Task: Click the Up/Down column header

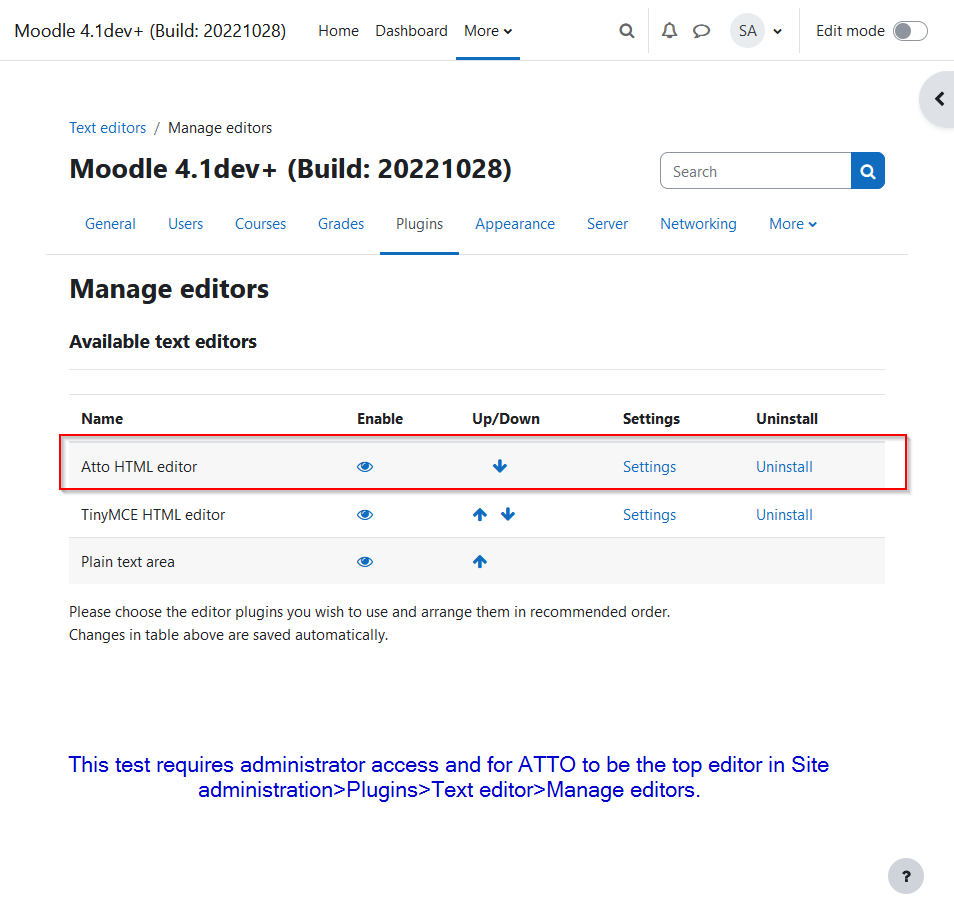Action: pos(506,419)
